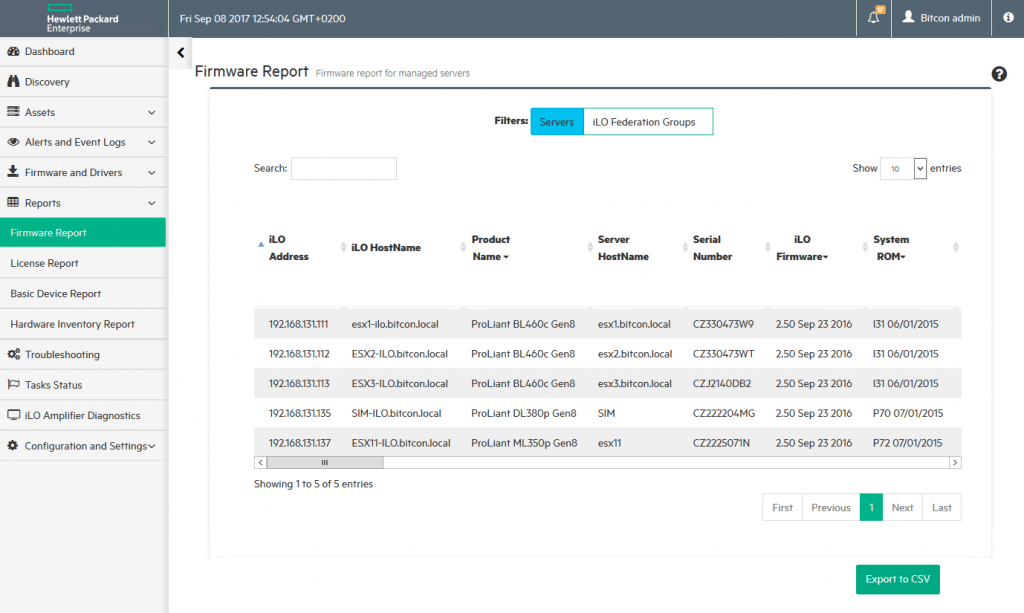Sort by Serial Number column header

712,248
